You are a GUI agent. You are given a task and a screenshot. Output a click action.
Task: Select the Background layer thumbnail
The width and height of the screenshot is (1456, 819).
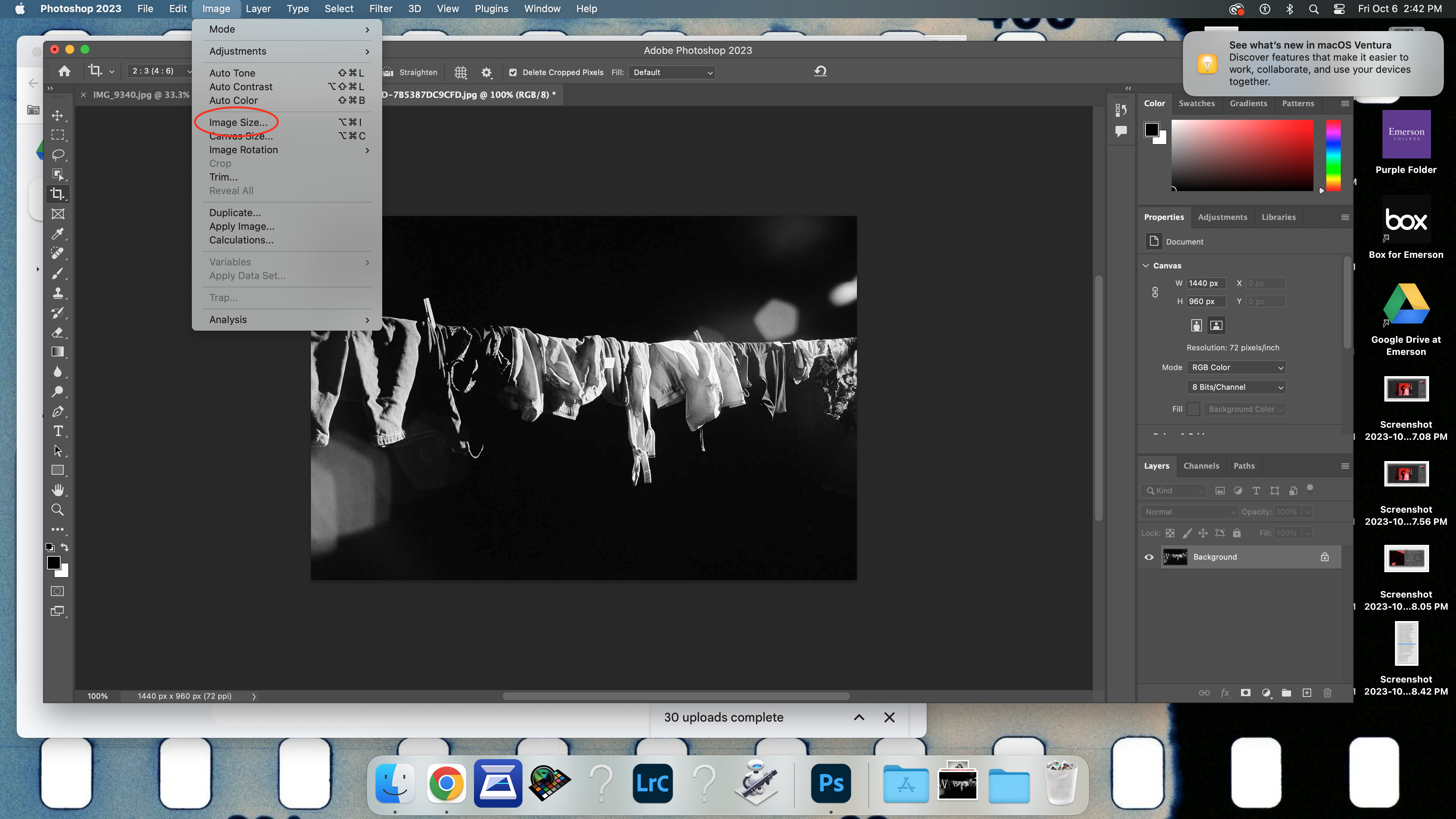pos(1175,557)
